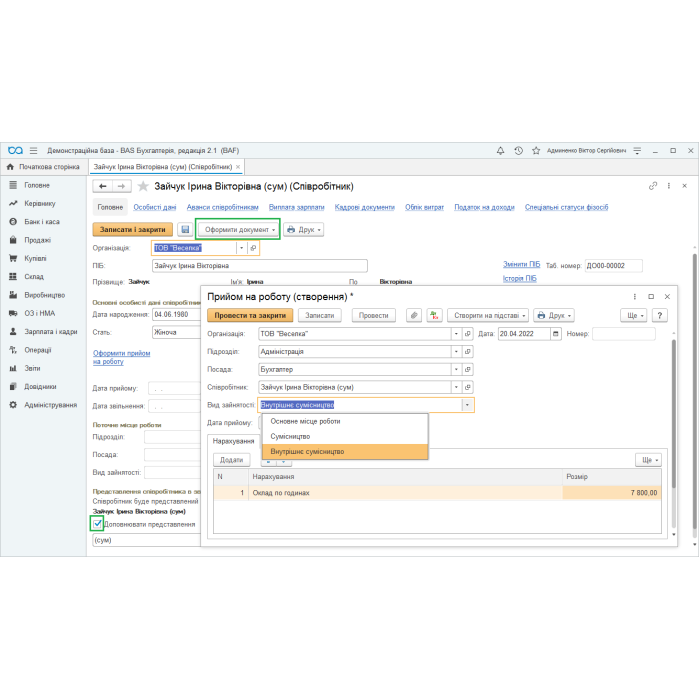
Task: Copy link icon in employee form header
Action: (653, 186)
